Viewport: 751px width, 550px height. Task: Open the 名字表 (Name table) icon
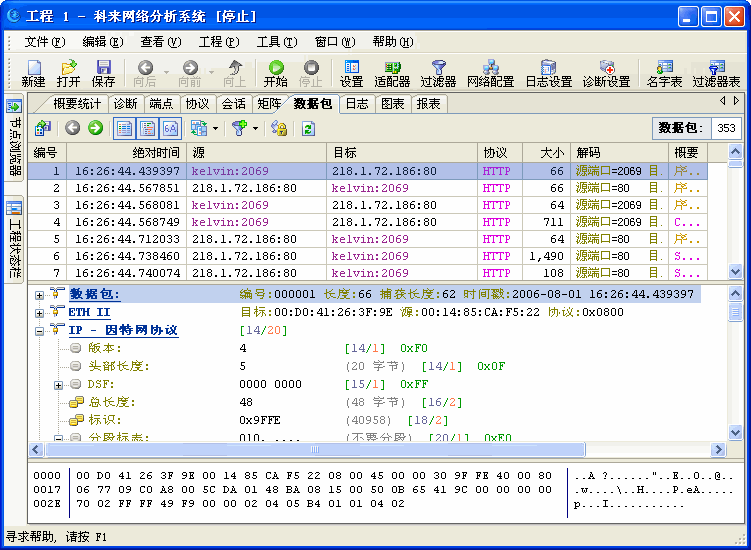(x=664, y=73)
